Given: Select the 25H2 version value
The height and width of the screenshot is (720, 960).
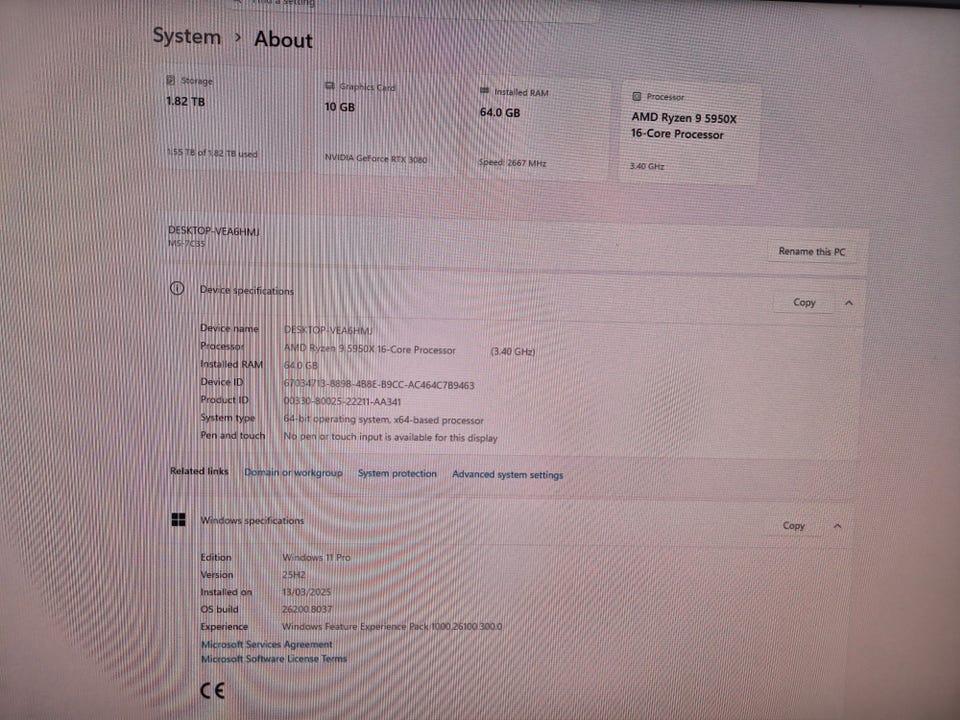Looking at the screenshot, I should 294,575.
